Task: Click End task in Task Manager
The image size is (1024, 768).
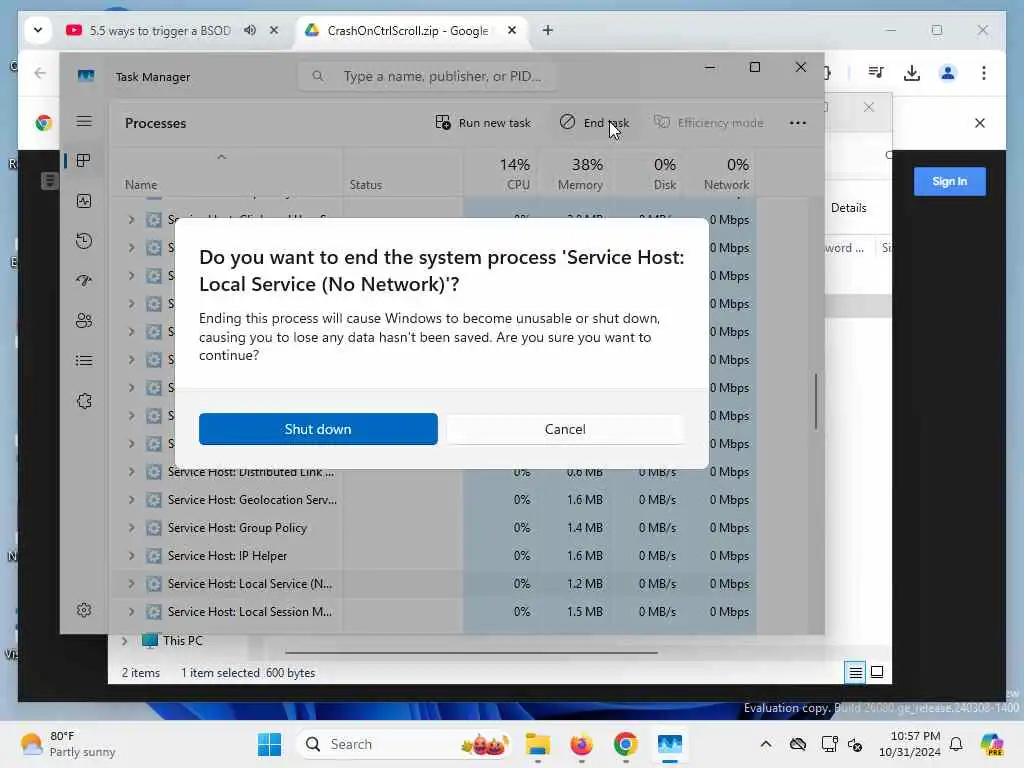Action: (594, 123)
